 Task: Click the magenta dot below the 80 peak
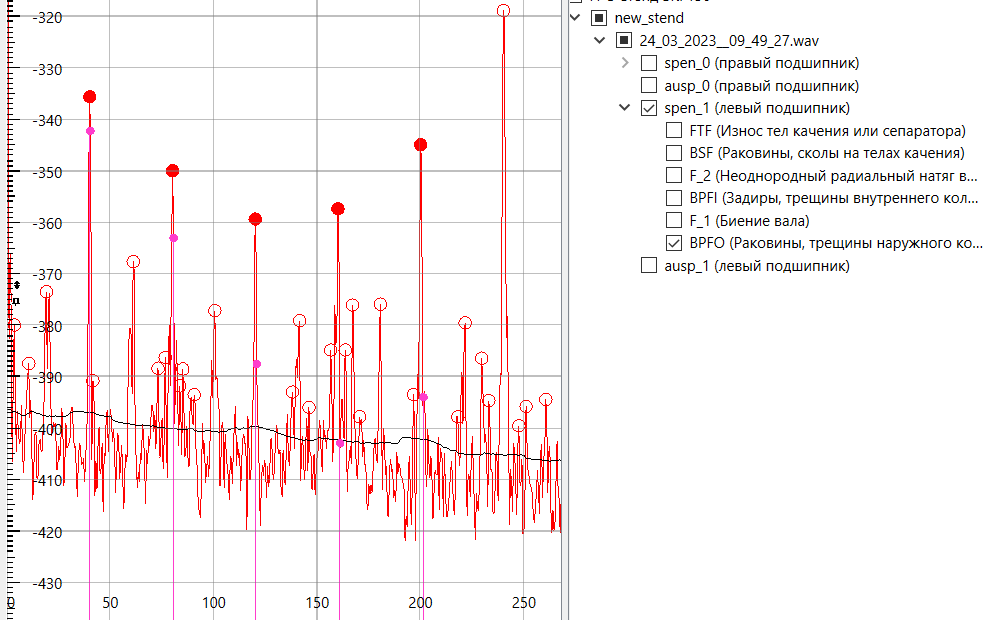173,238
